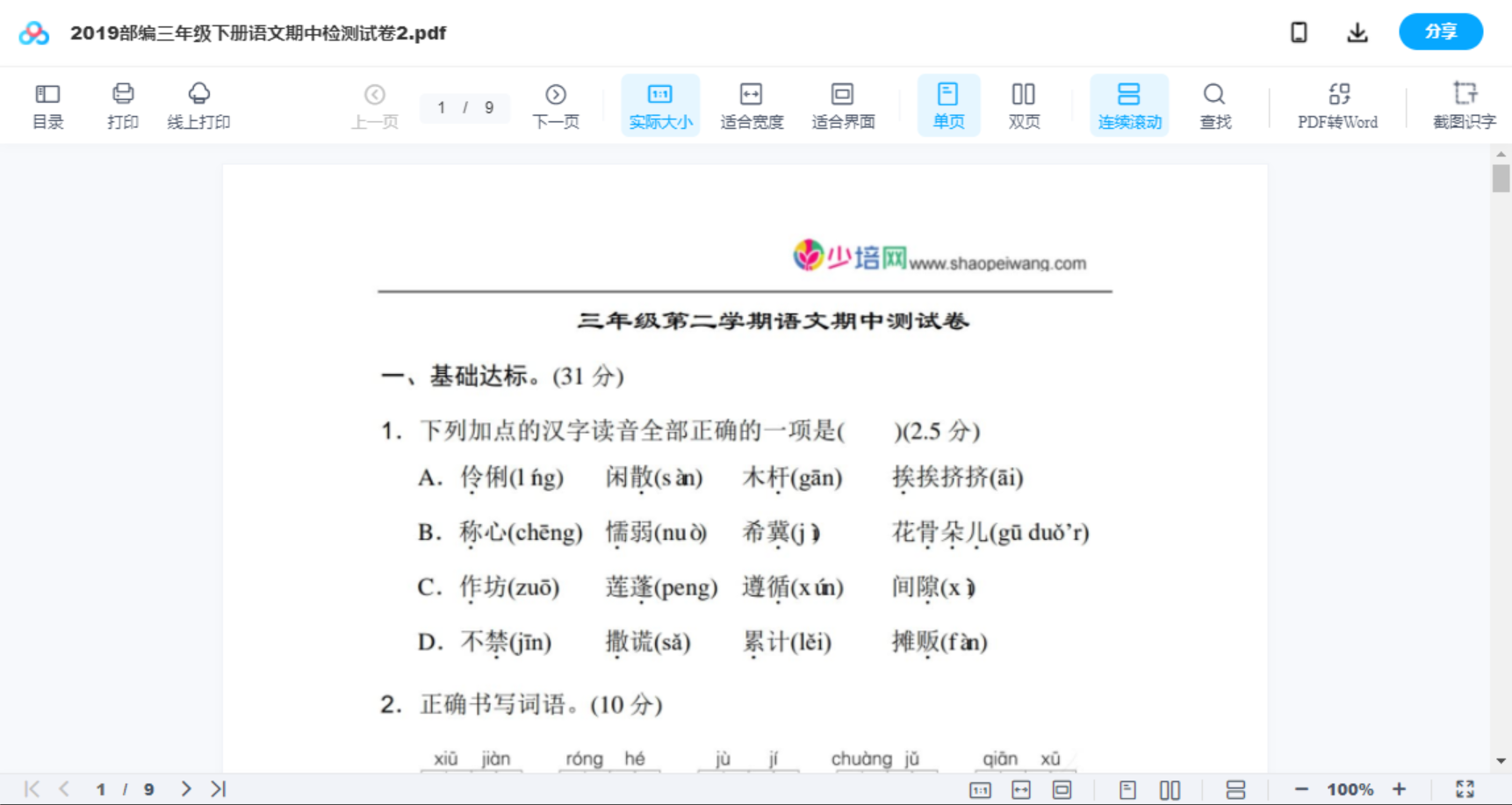Select 线上打印 online printing
1512x805 pixels.
[198, 104]
